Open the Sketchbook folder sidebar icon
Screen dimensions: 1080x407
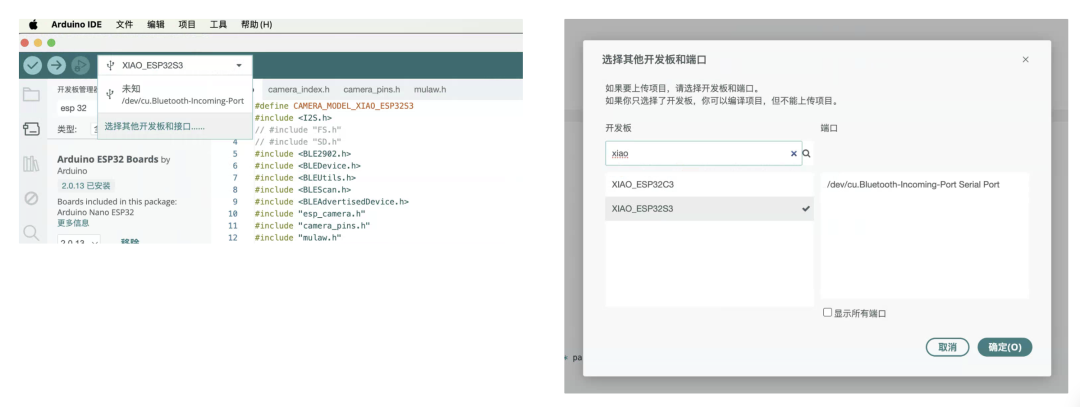31,94
